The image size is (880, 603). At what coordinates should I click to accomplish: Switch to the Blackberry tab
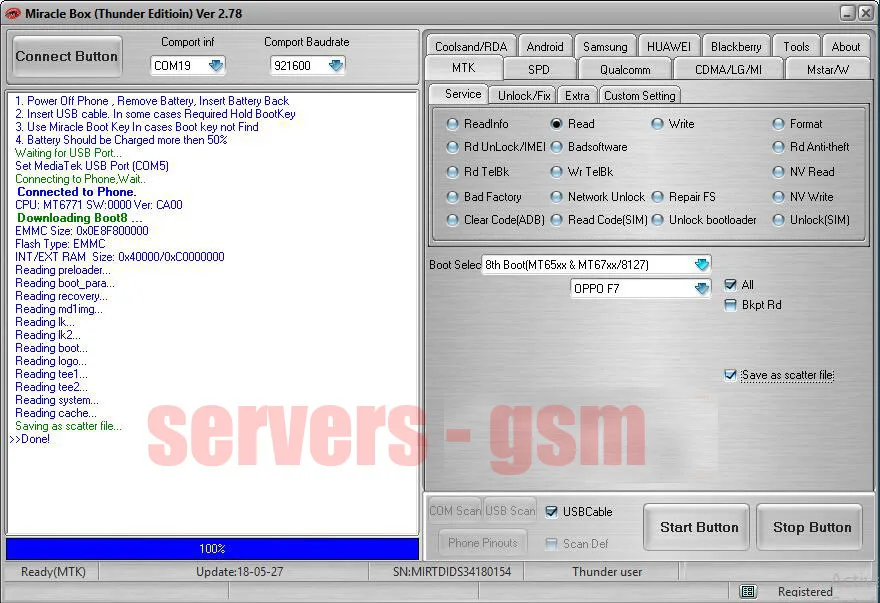pyautogui.click(x=736, y=47)
